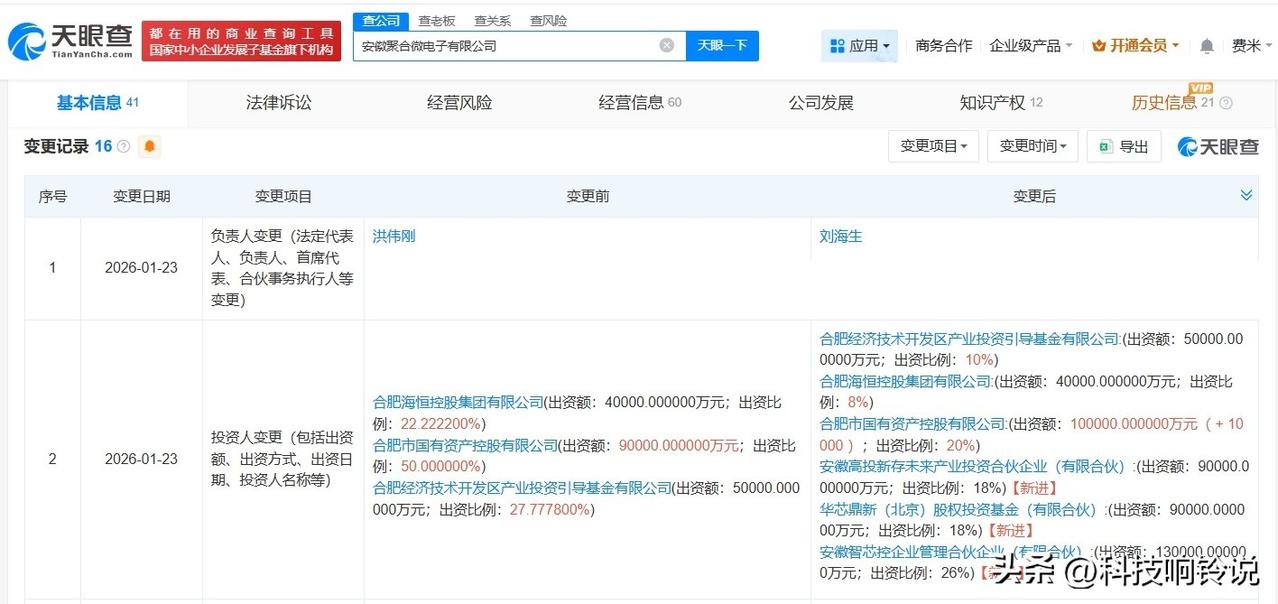Open 合肥经济技术开发区产业投资引导基金 link in 变更前 column
1278x604 pixels.
tap(522, 488)
